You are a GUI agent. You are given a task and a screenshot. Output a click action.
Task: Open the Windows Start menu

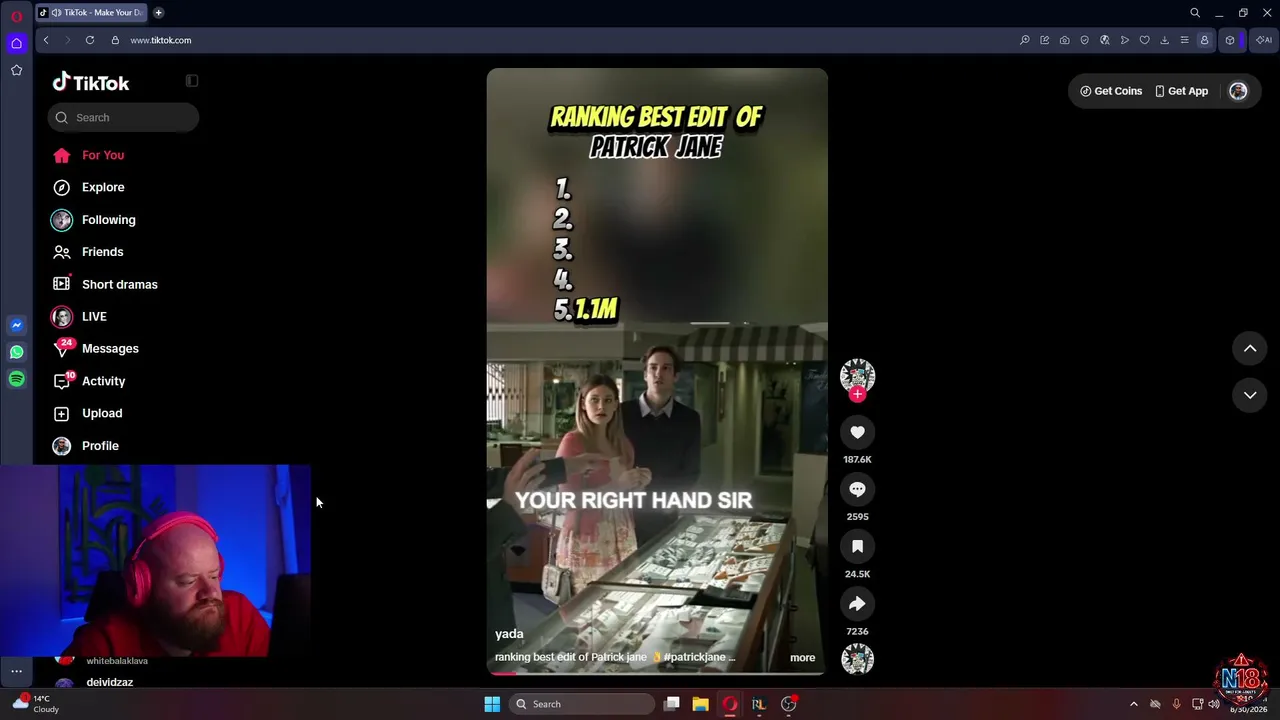(492, 704)
